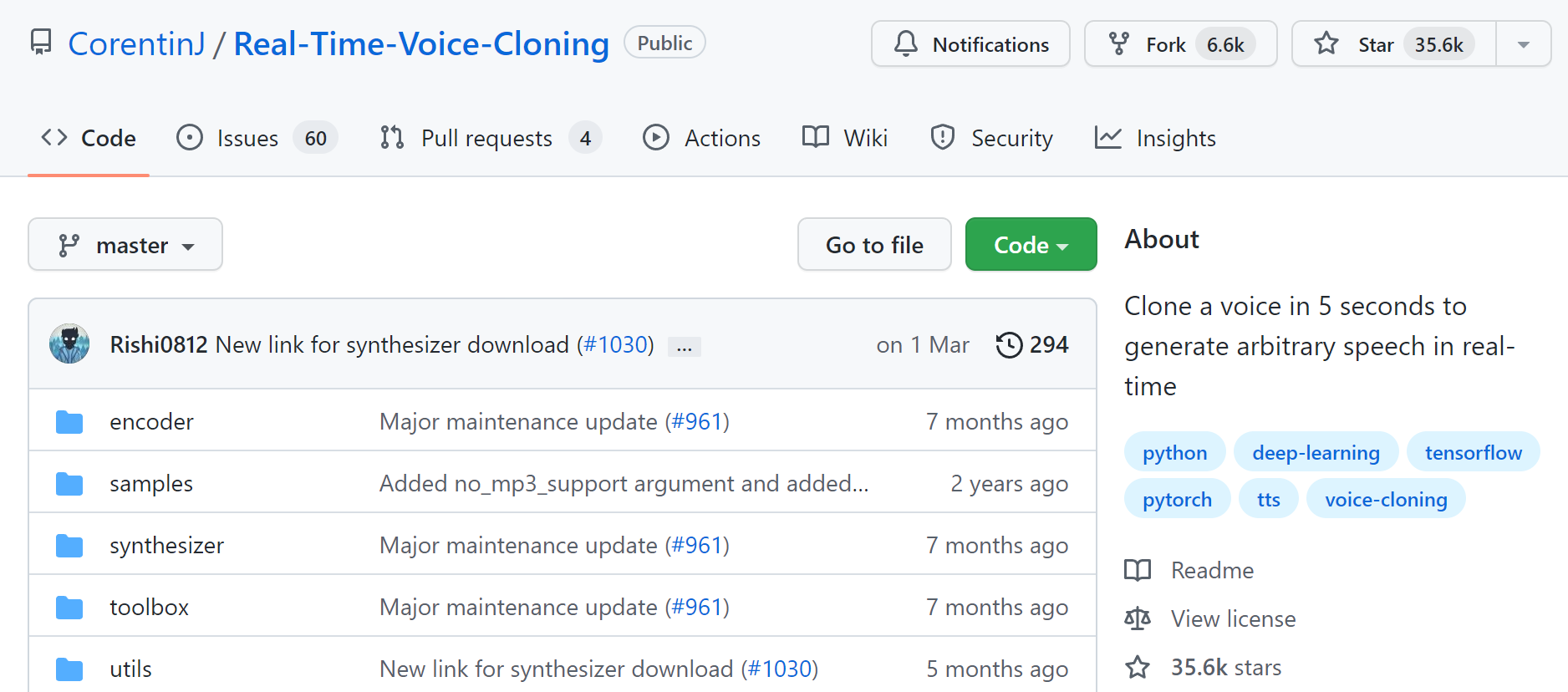Click the synthesizer folder icon
This screenshot has height=692, width=1568.
[x=69, y=546]
